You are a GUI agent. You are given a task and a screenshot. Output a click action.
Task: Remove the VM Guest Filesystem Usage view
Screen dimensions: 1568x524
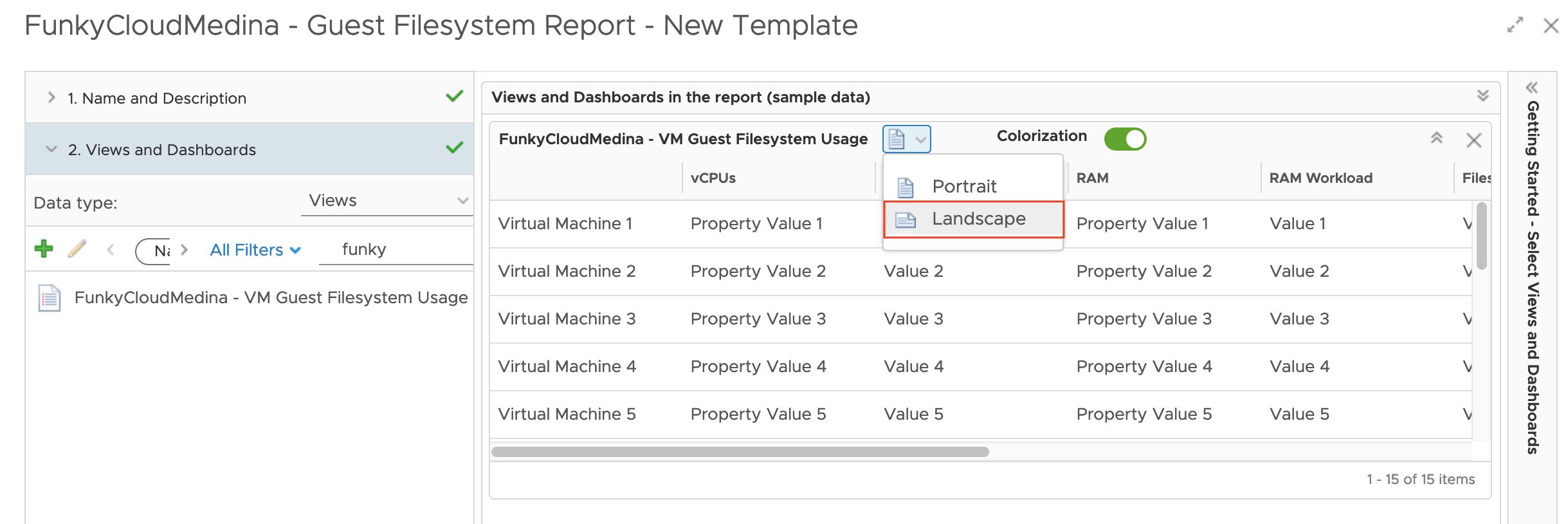click(1474, 140)
